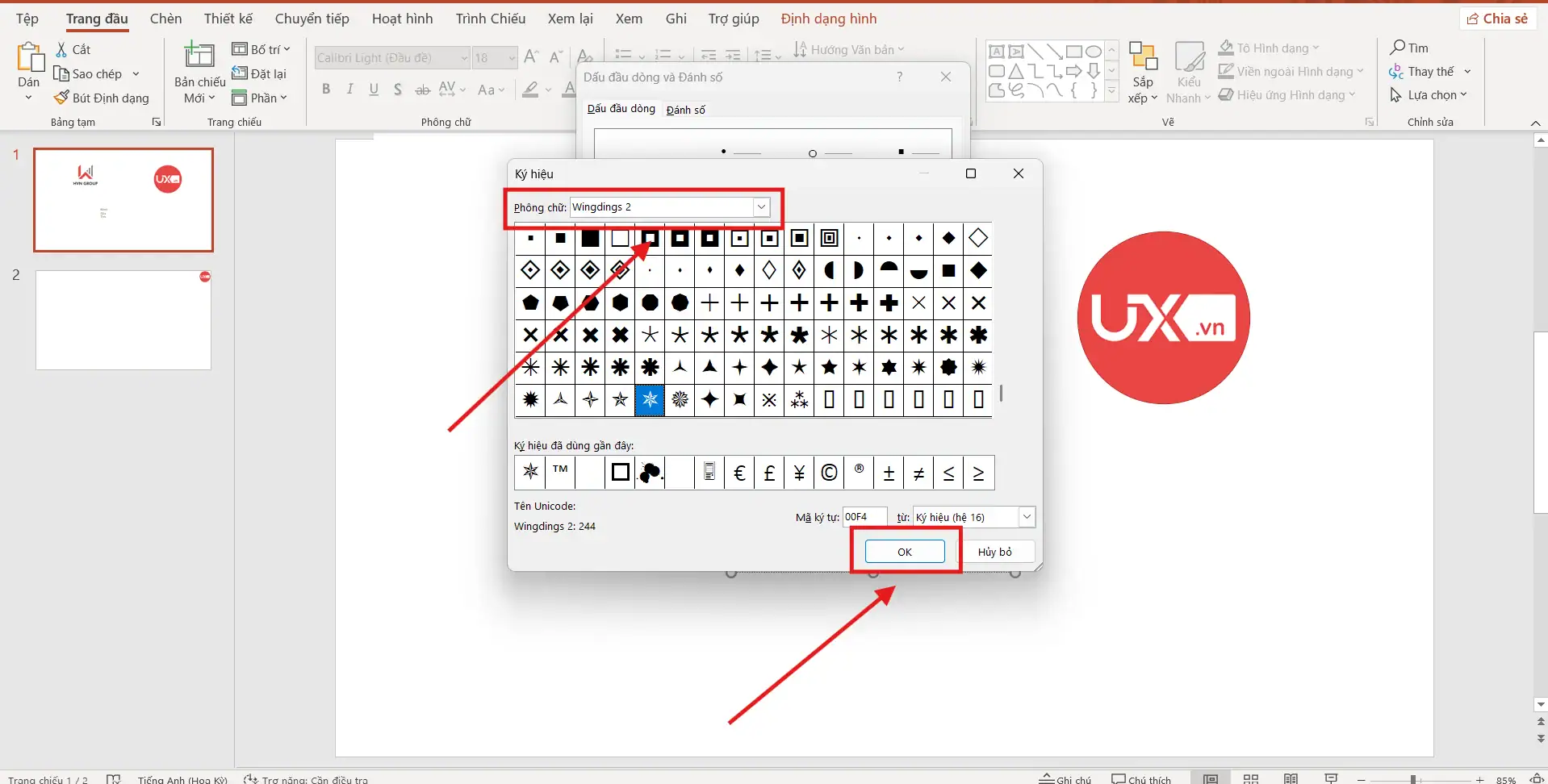Image resolution: width=1548 pixels, height=784 pixels.
Task: Pick the filled pentagon symbol in the grid
Action: pos(530,303)
